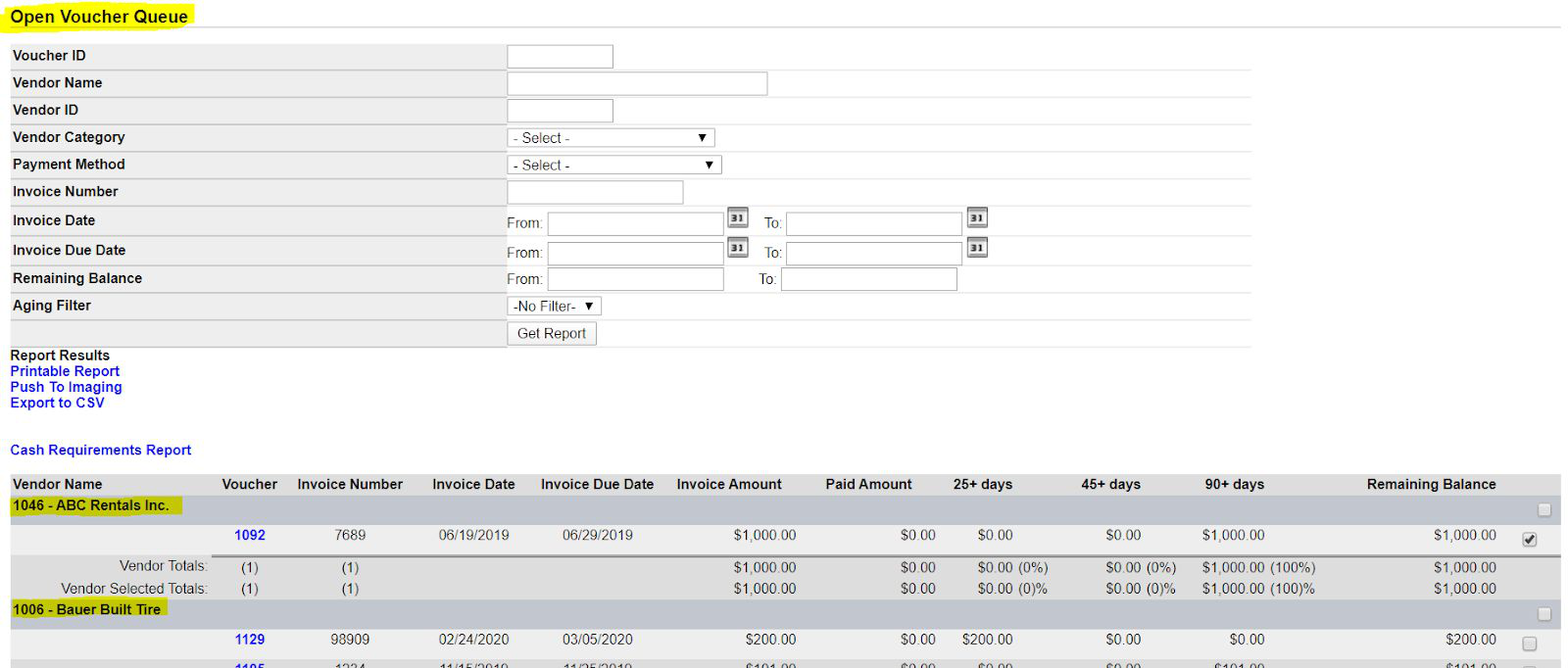This screenshot has width=1568, height=668.
Task: Click the Invoice Number input field
Action: tap(595, 192)
